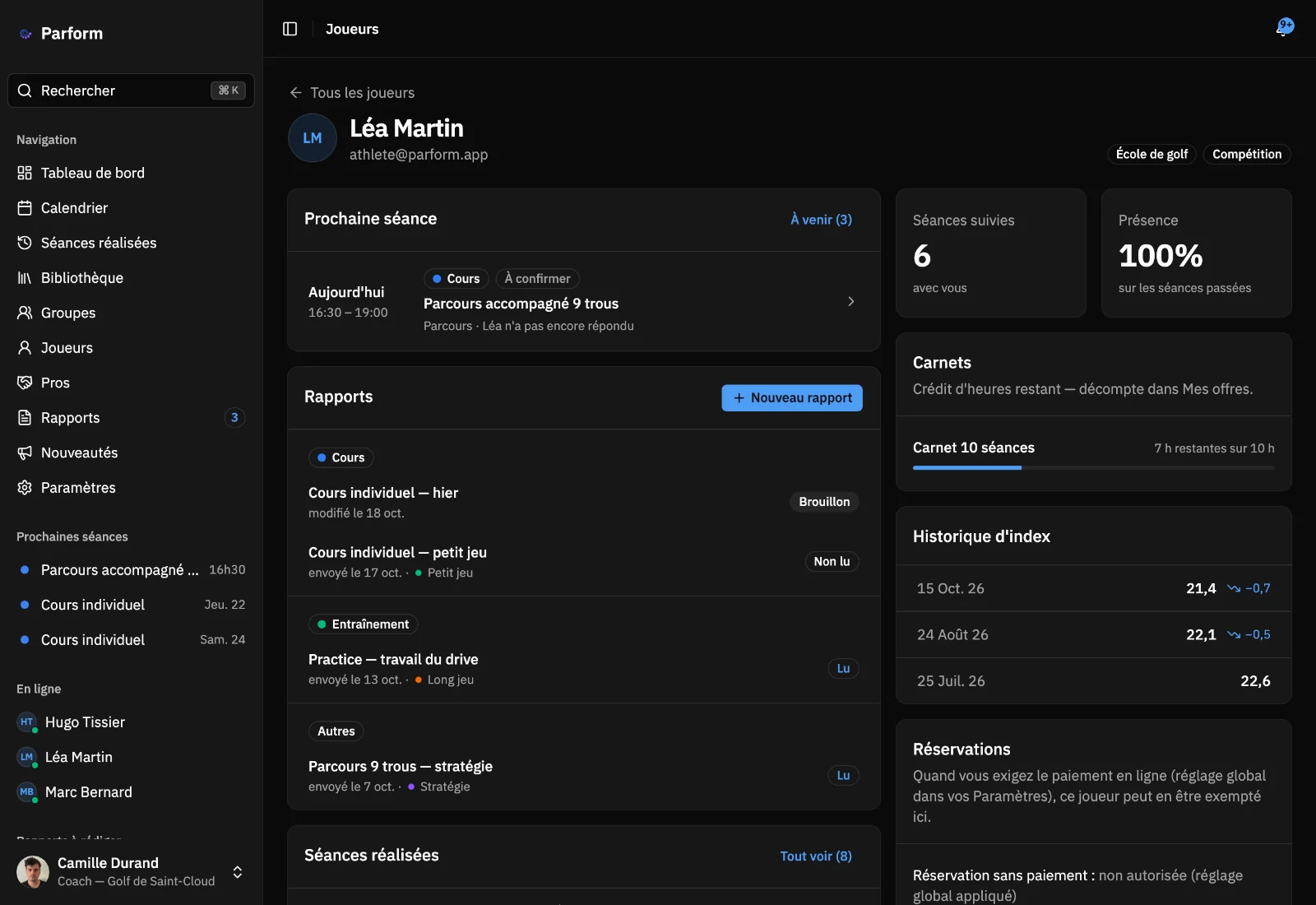Click the Groupes people icon
The width and height of the screenshot is (1316, 905).
(25, 313)
